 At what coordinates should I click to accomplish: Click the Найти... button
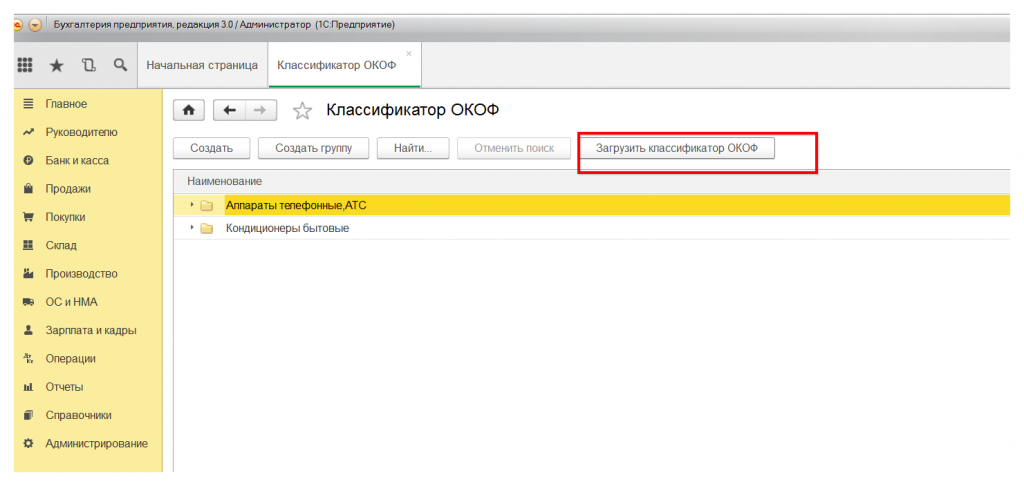[413, 148]
